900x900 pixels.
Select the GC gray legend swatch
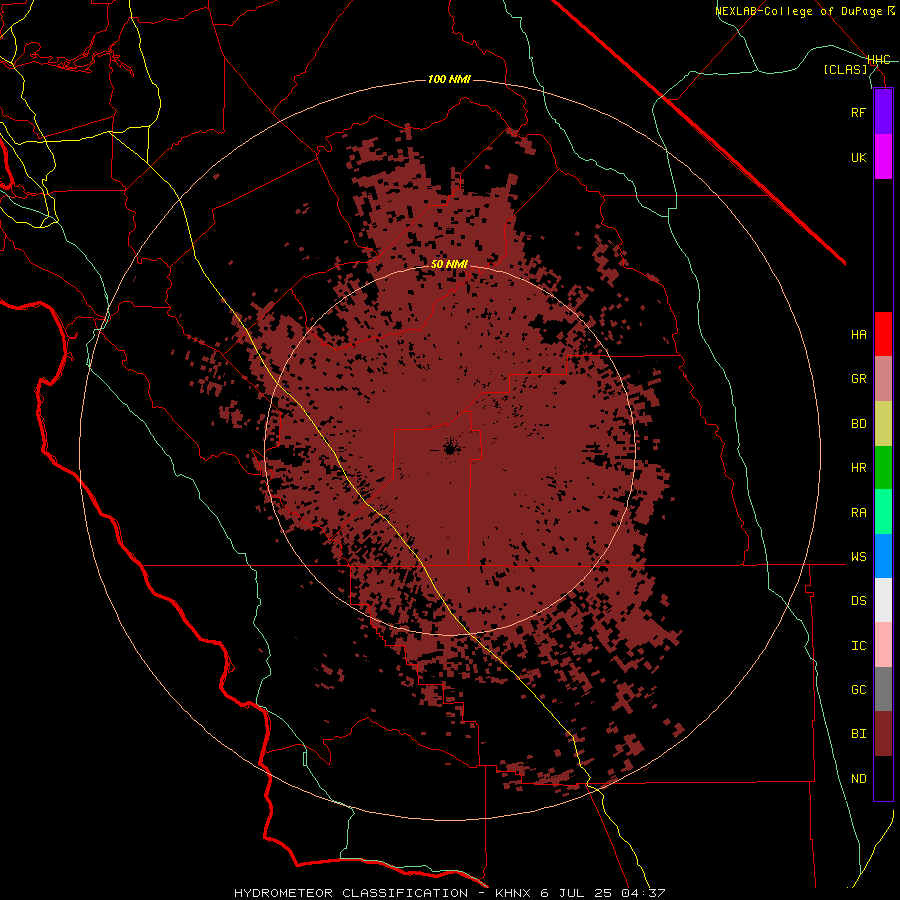click(883, 689)
